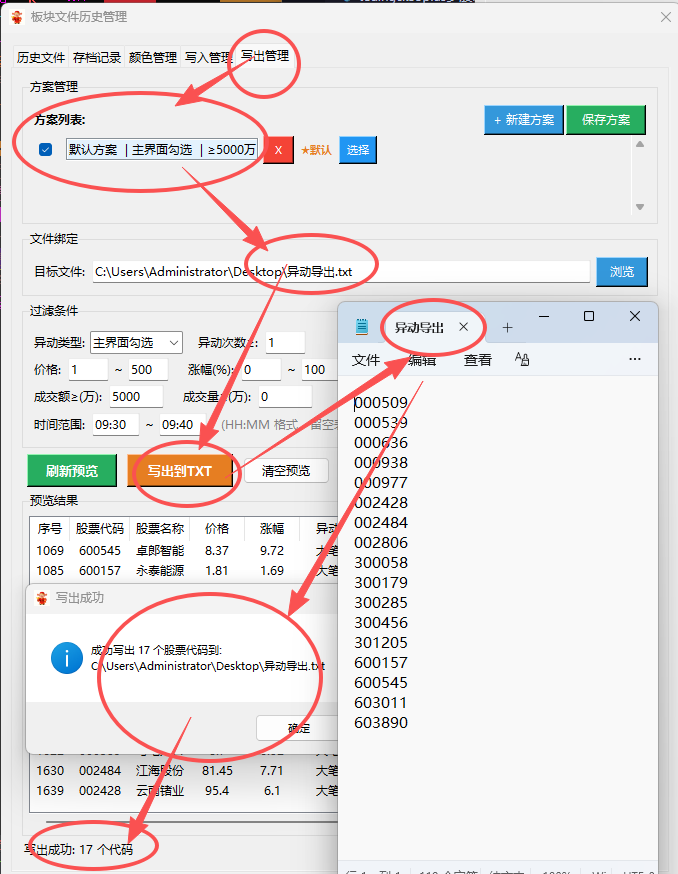Click the + 新建方案 button
This screenshot has height=874, width=678.
coord(524,120)
